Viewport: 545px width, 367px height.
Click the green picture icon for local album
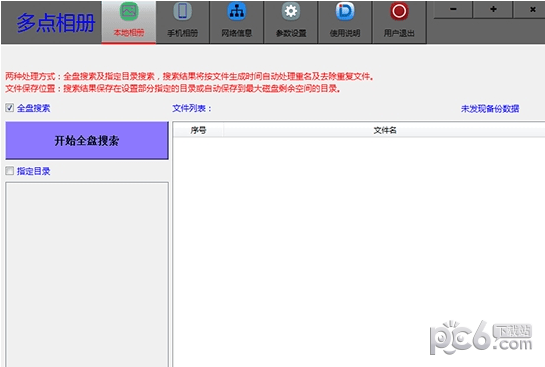tap(129, 11)
